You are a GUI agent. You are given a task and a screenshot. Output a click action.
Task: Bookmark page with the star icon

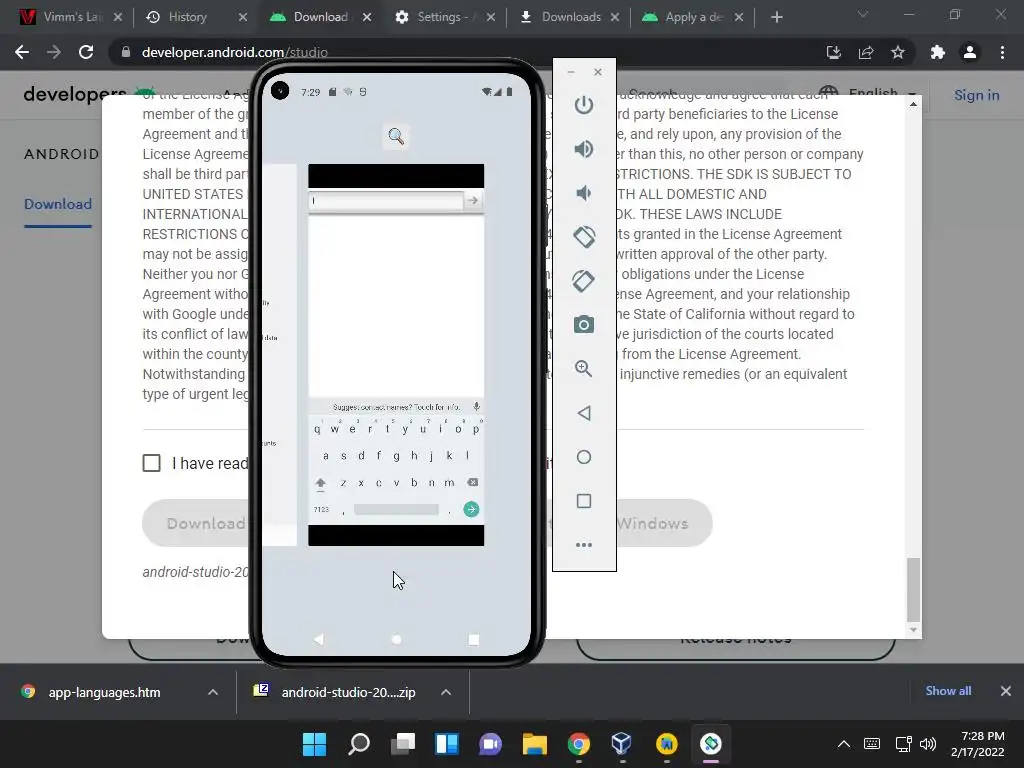click(898, 52)
